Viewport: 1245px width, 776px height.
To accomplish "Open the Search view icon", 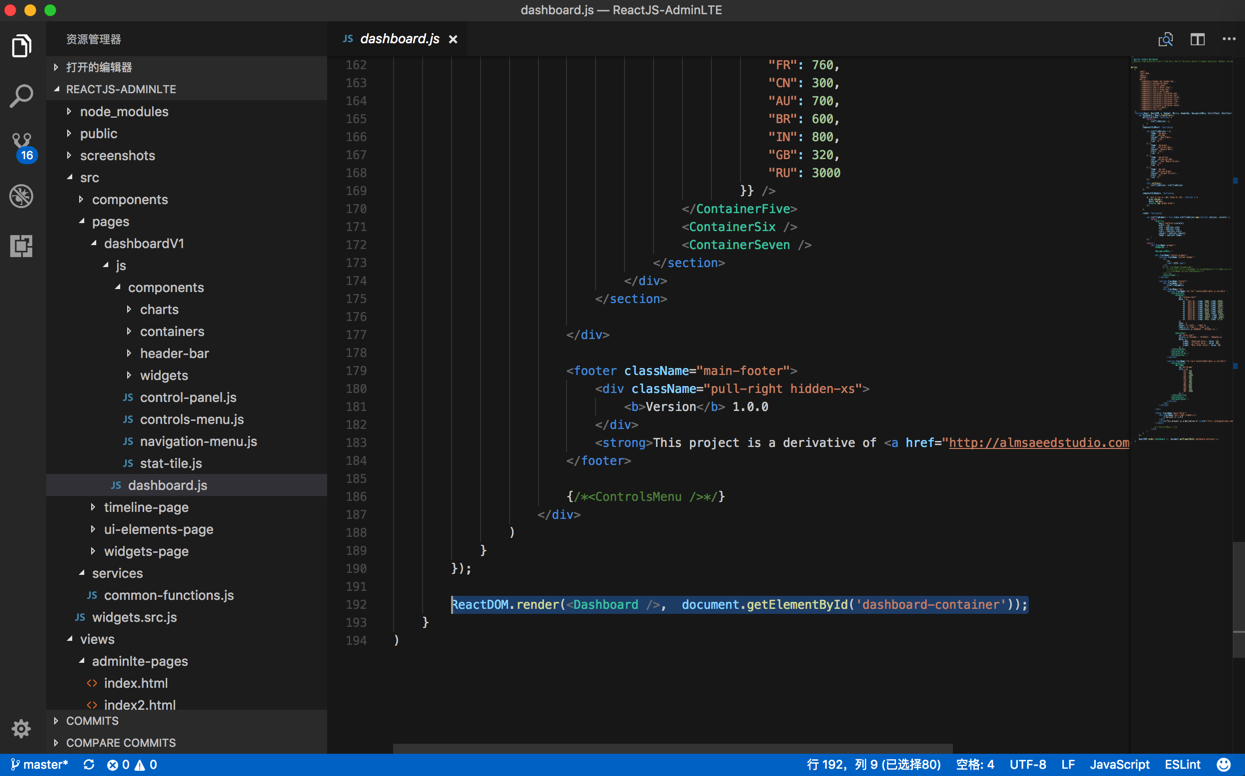I will pyautogui.click(x=21, y=96).
